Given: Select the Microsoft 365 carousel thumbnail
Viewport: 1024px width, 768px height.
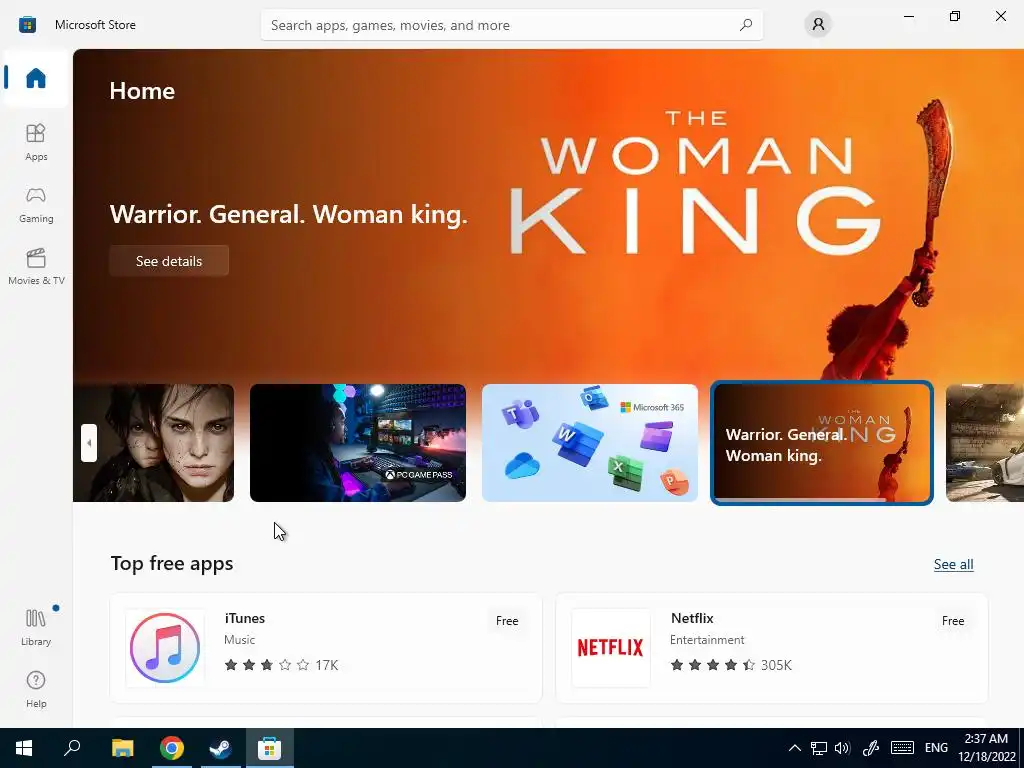Looking at the screenshot, I should [590, 443].
